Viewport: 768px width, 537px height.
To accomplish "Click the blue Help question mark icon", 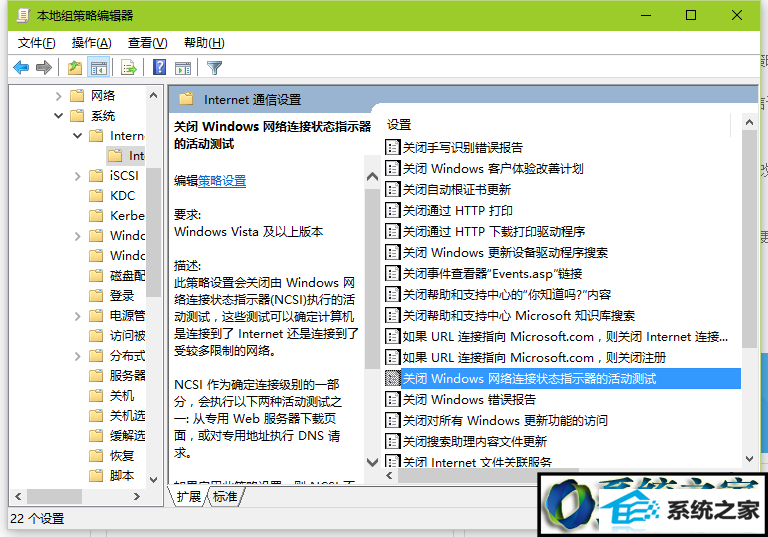I will click(160, 67).
